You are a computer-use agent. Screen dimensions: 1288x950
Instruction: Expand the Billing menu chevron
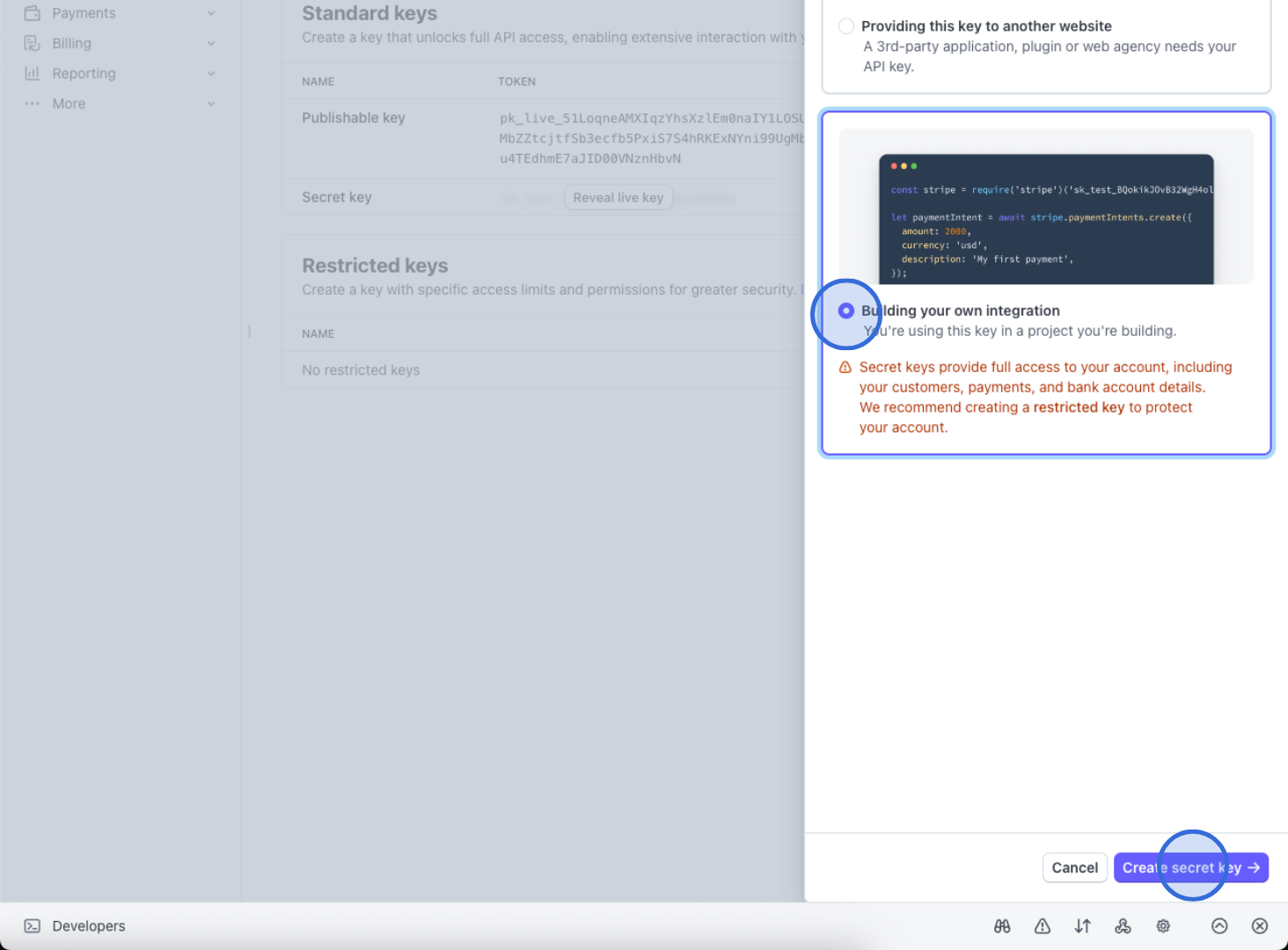211,43
